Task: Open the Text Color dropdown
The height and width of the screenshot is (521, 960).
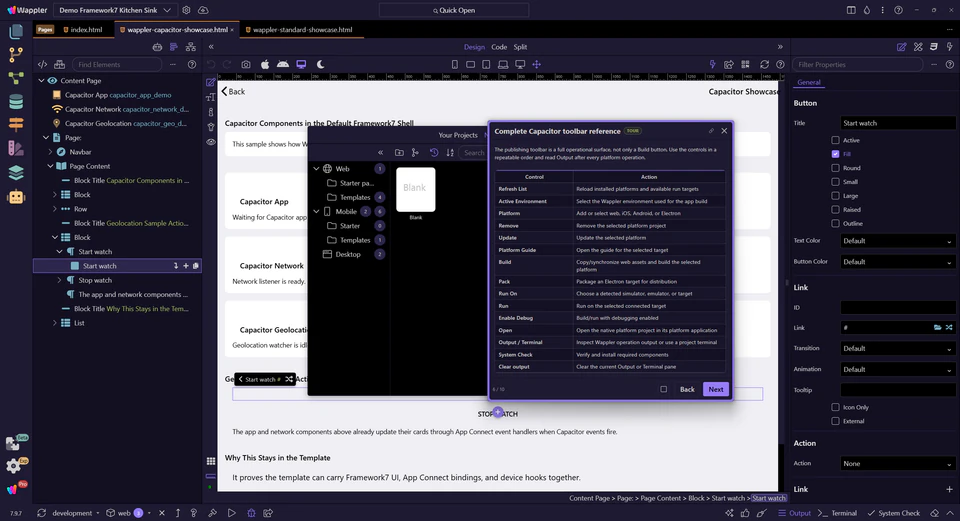Action: [x=897, y=241]
